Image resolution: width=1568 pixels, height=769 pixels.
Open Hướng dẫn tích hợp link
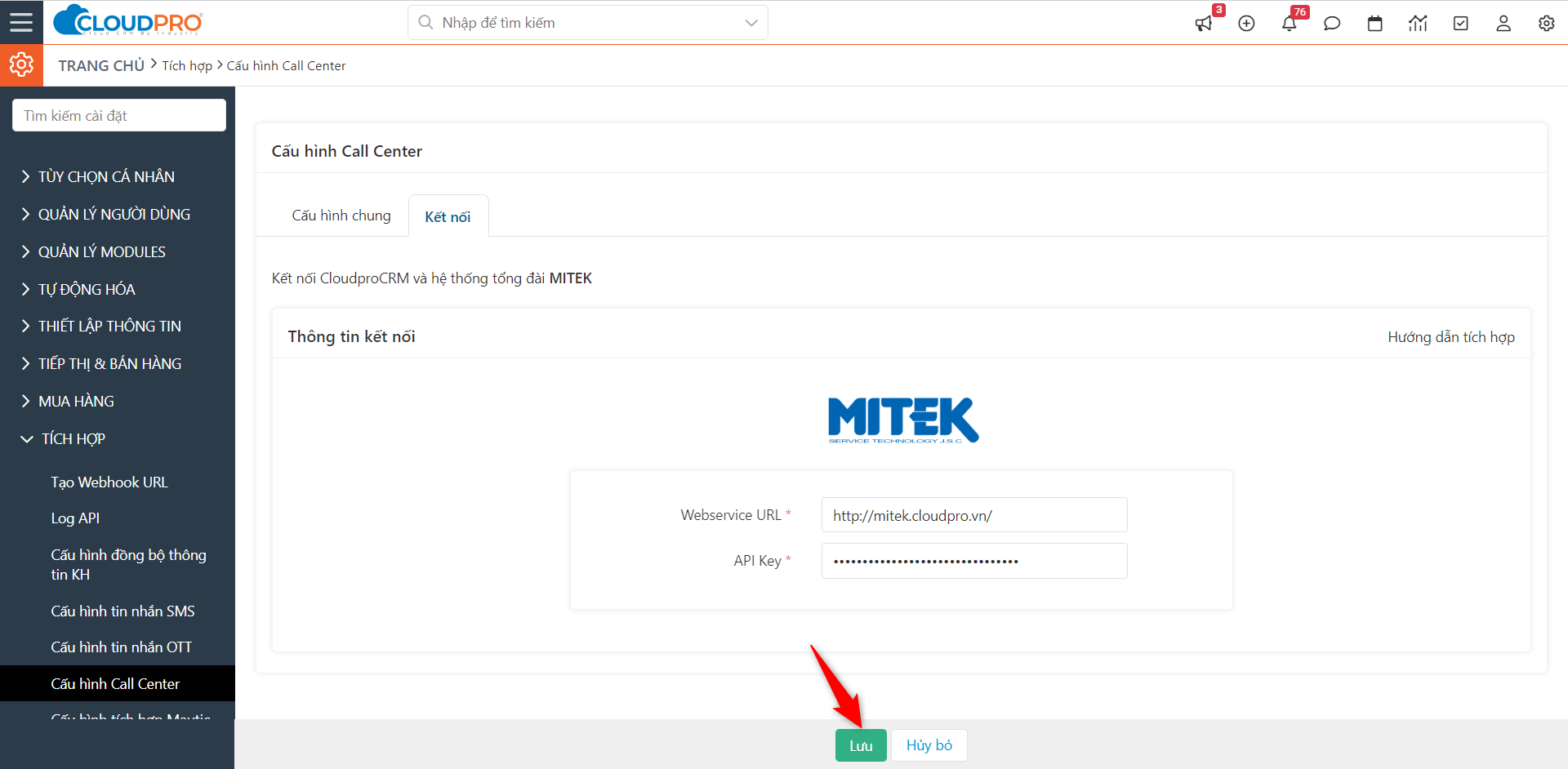click(1451, 337)
